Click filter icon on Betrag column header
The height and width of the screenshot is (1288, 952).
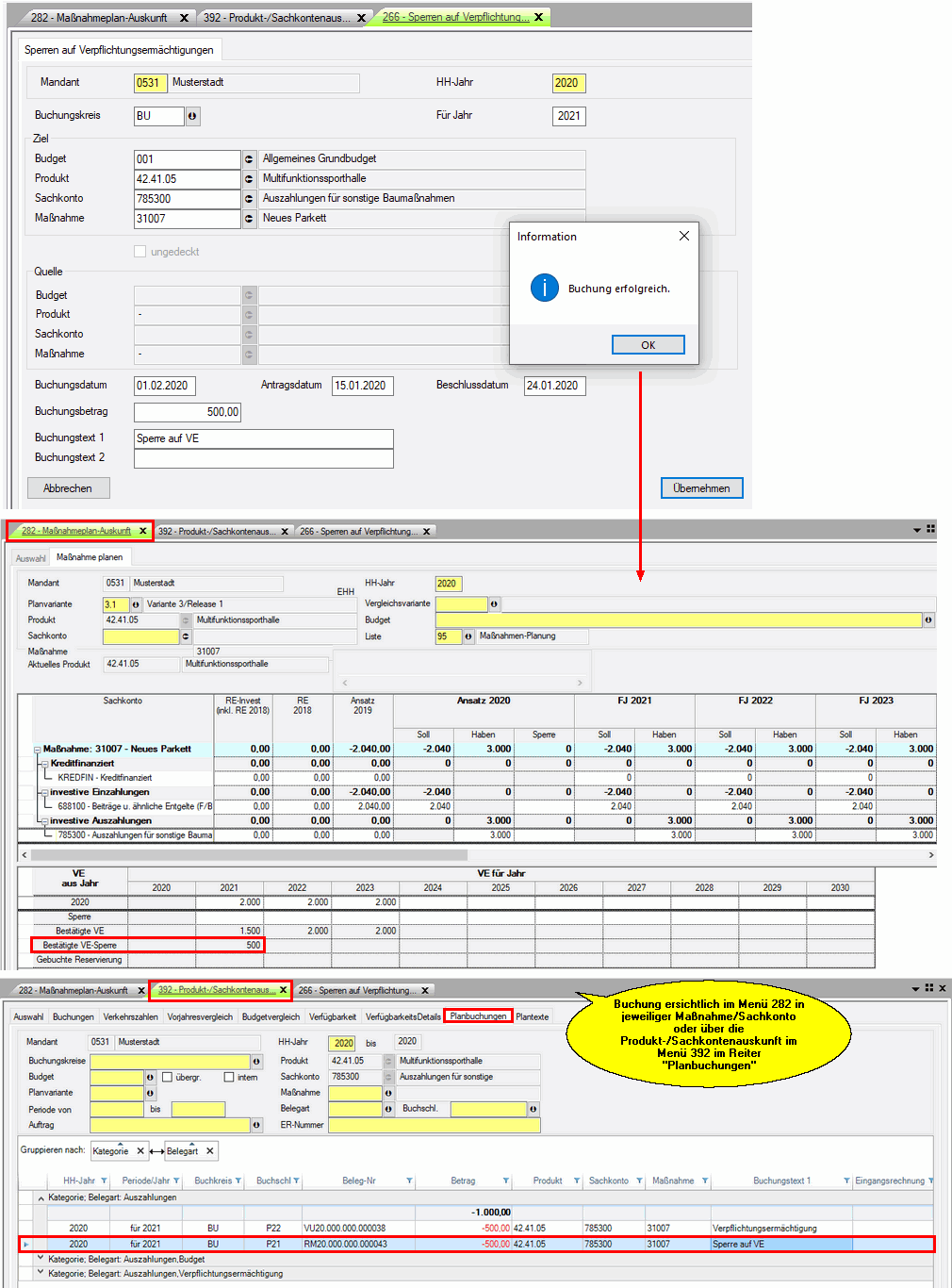click(x=505, y=1181)
